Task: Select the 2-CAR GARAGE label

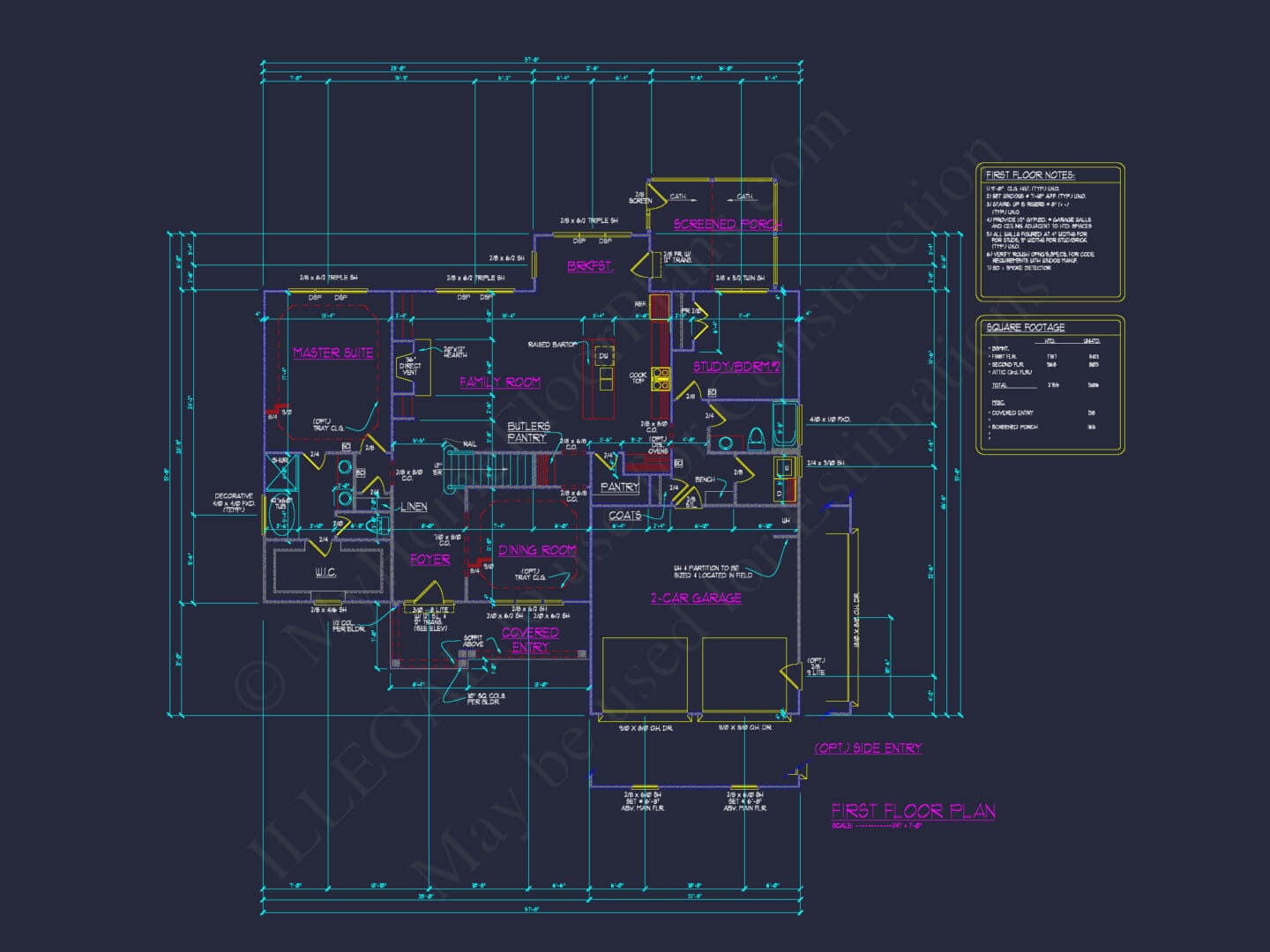Action: pos(696,598)
